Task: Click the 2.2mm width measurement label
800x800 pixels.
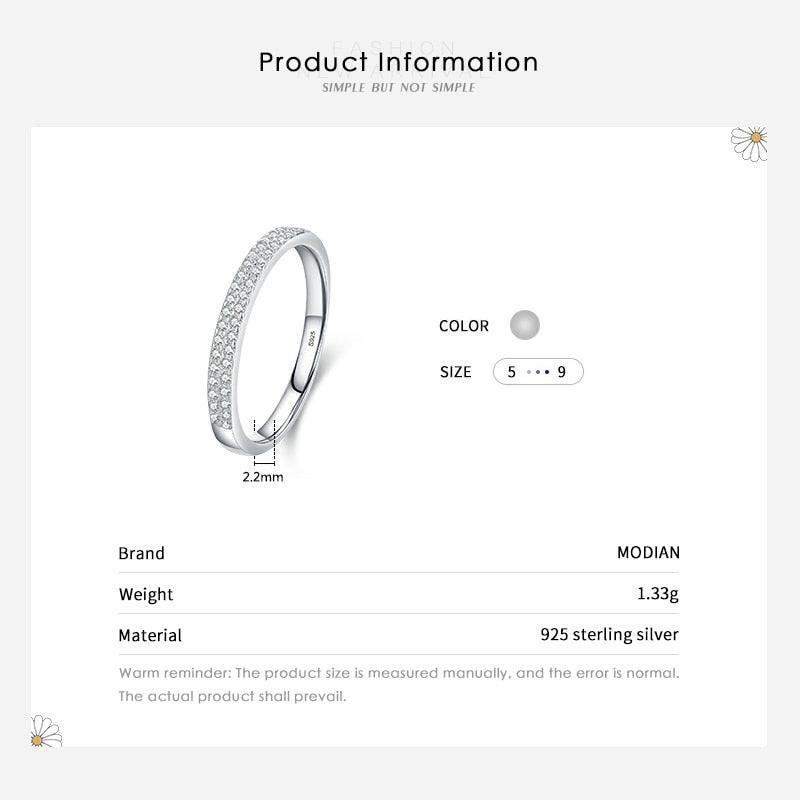Action: (x=263, y=477)
